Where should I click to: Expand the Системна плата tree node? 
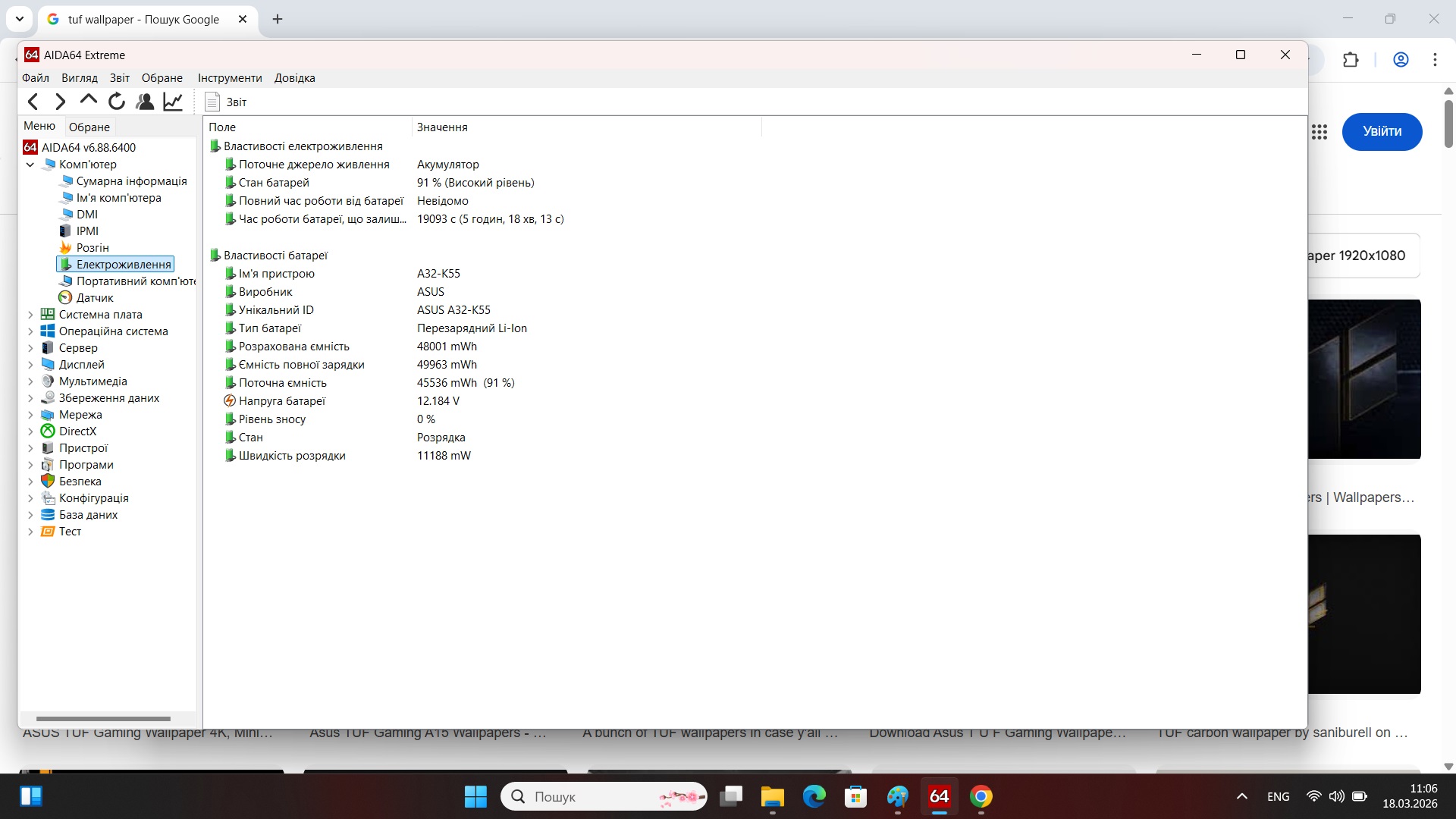(29, 314)
